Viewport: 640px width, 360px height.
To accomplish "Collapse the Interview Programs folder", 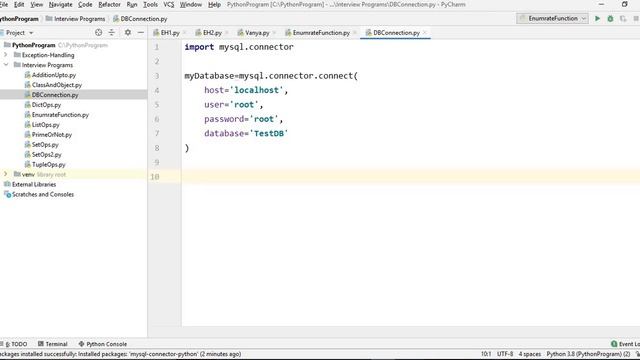I will [x=6, y=64].
